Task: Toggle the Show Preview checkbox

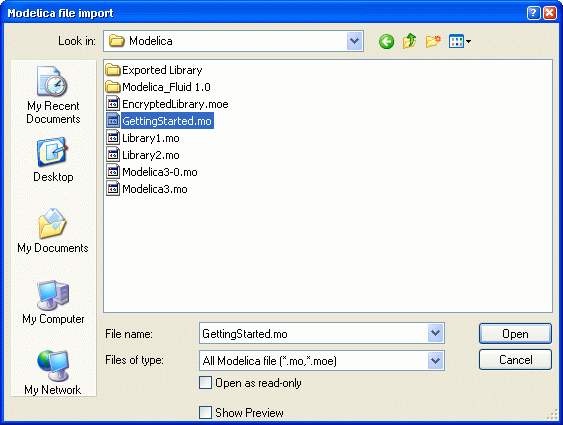Action: coord(205,412)
